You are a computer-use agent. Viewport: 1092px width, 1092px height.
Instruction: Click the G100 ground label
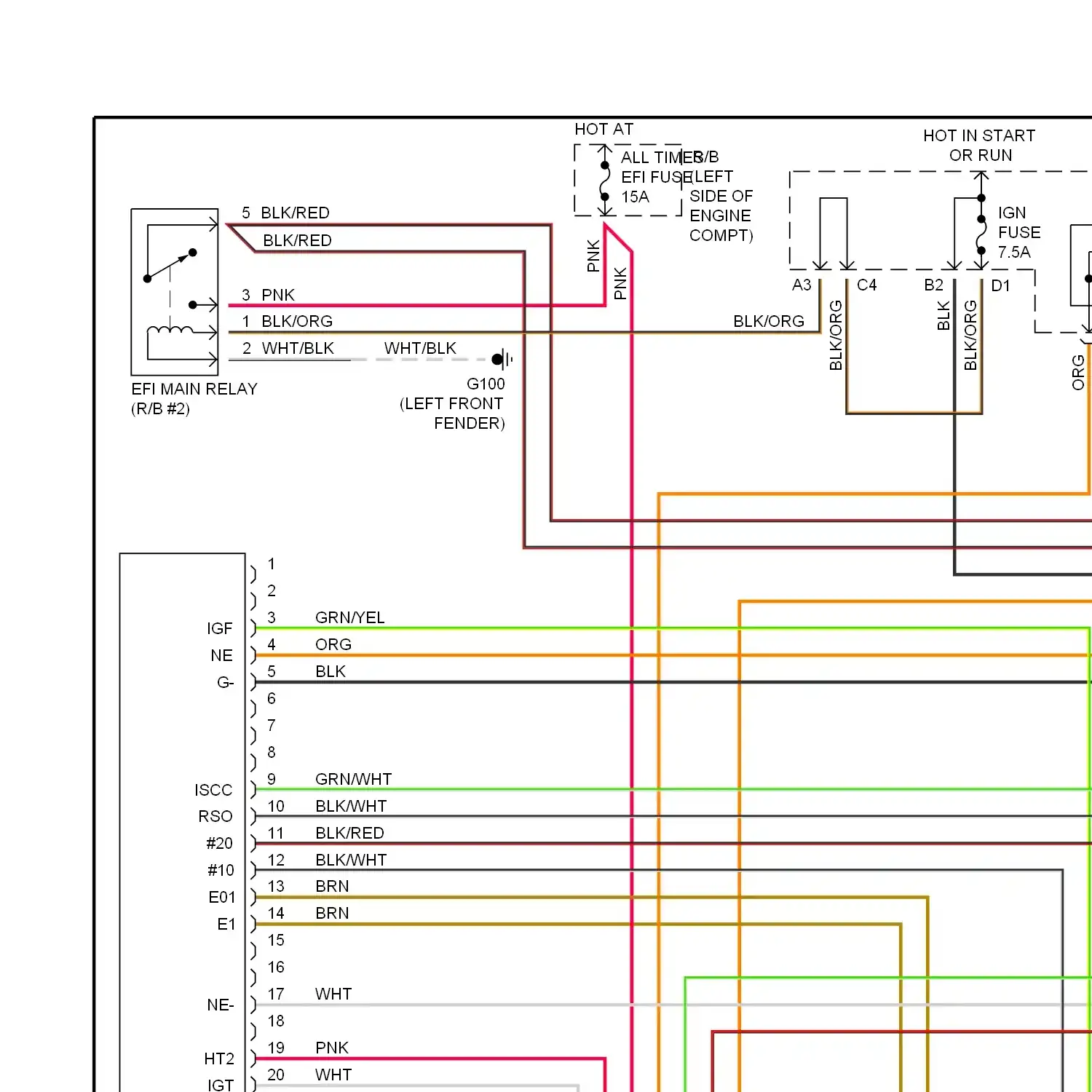tap(486, 384)
